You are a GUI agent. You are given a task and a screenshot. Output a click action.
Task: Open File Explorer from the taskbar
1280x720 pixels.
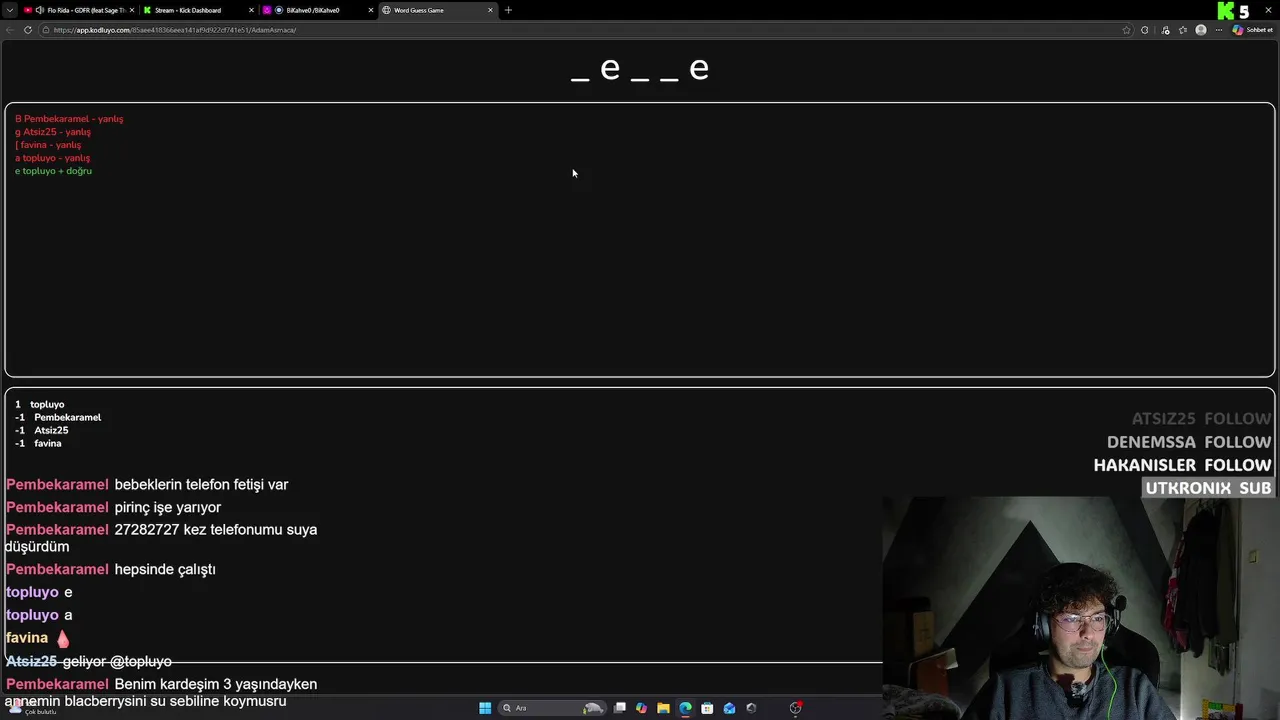663,708
